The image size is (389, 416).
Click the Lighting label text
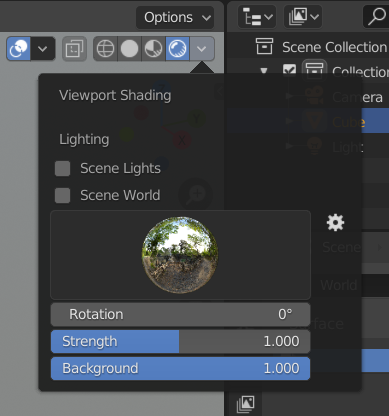[84, 140]
